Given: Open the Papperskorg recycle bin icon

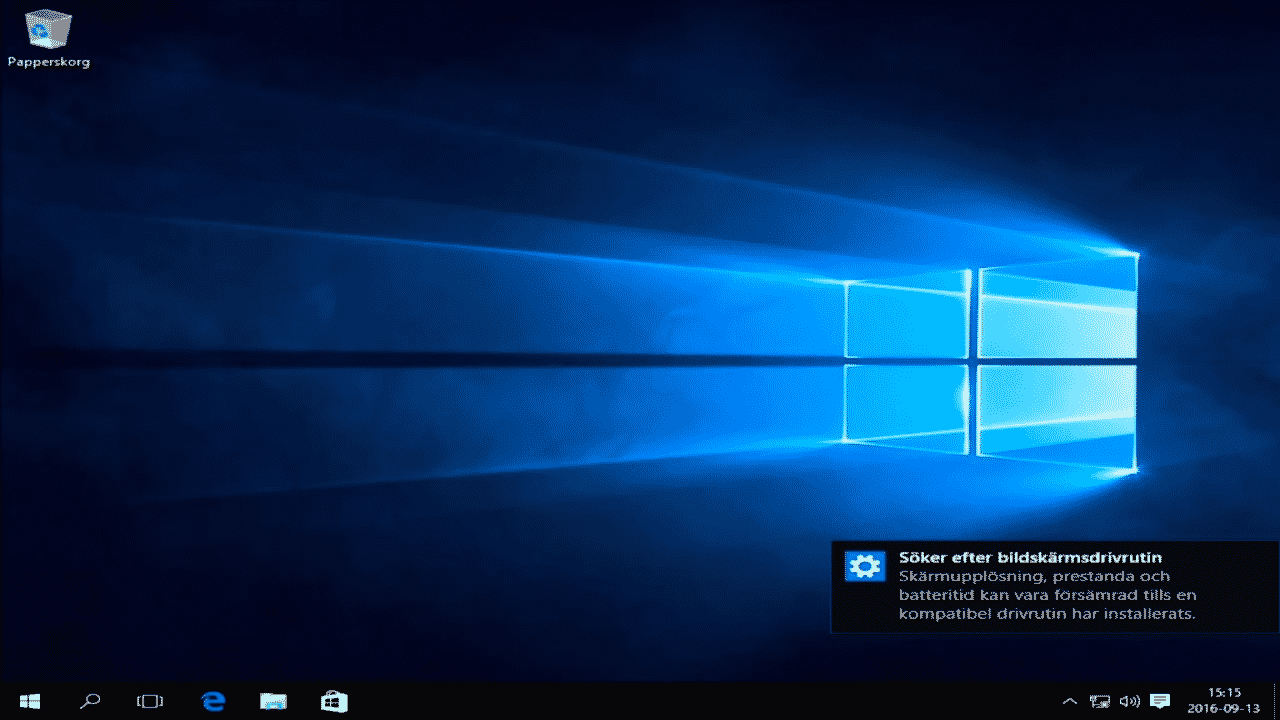Looking at the screenshot, I should pyautogui.click(x=48, y=28).
